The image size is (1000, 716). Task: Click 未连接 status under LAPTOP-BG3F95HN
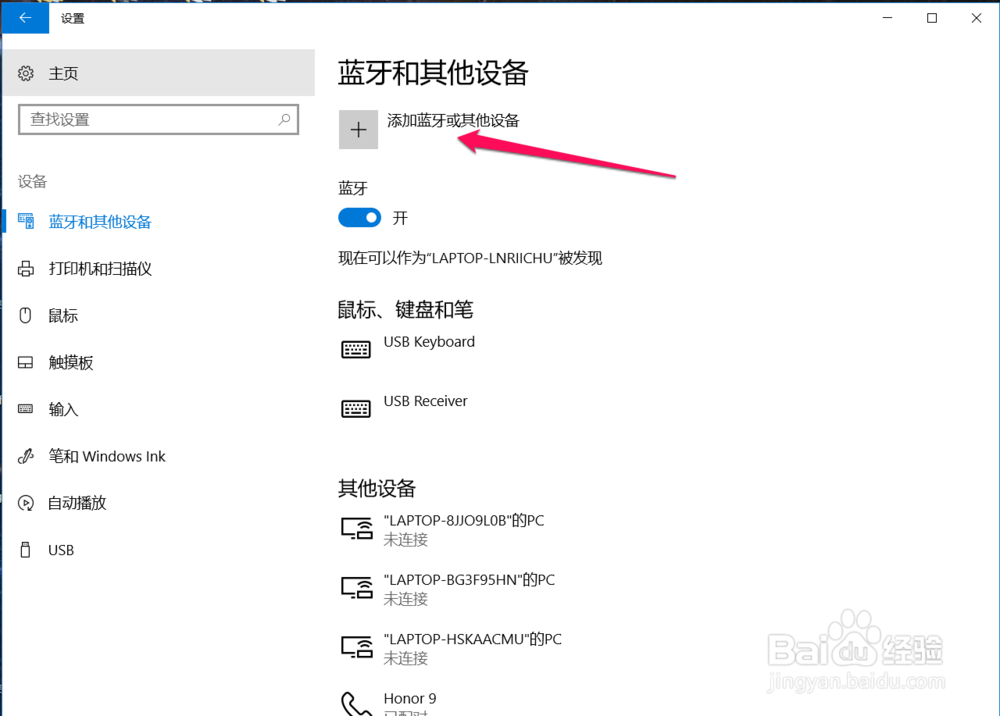pyautogui.click(x=406, y=599)
